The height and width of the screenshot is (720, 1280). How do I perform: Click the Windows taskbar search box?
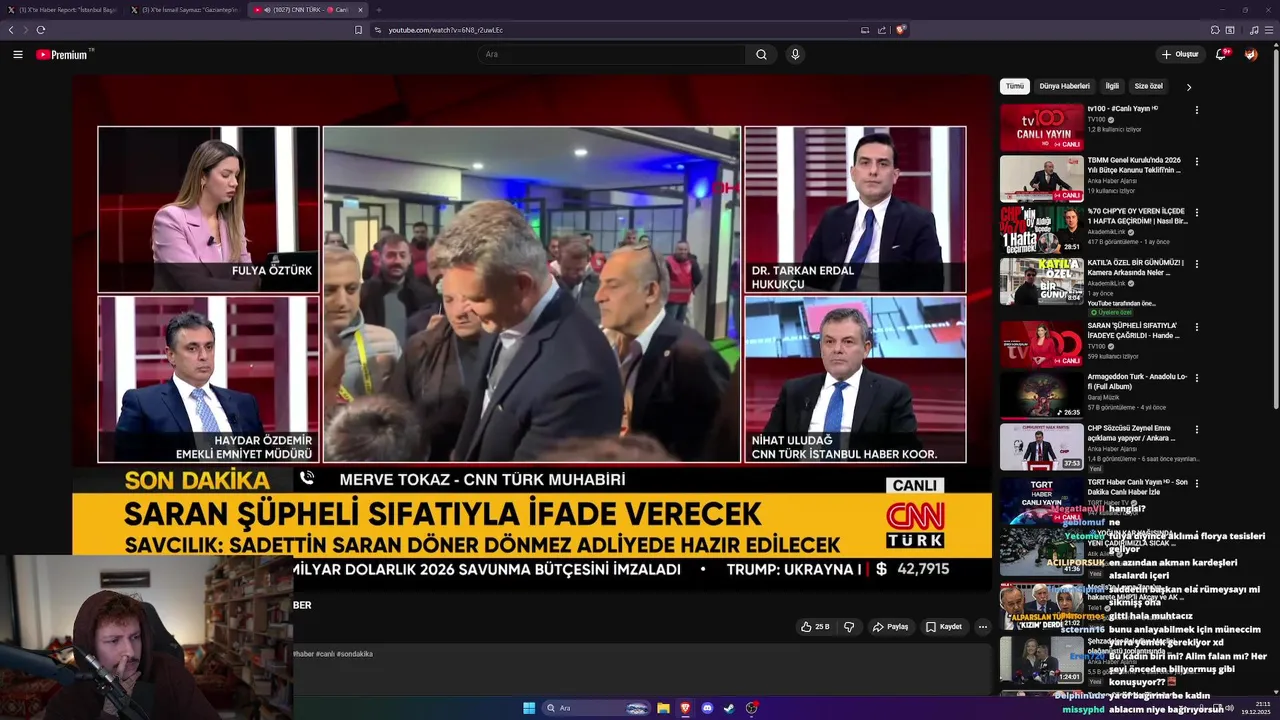click(x=596, y=708)
